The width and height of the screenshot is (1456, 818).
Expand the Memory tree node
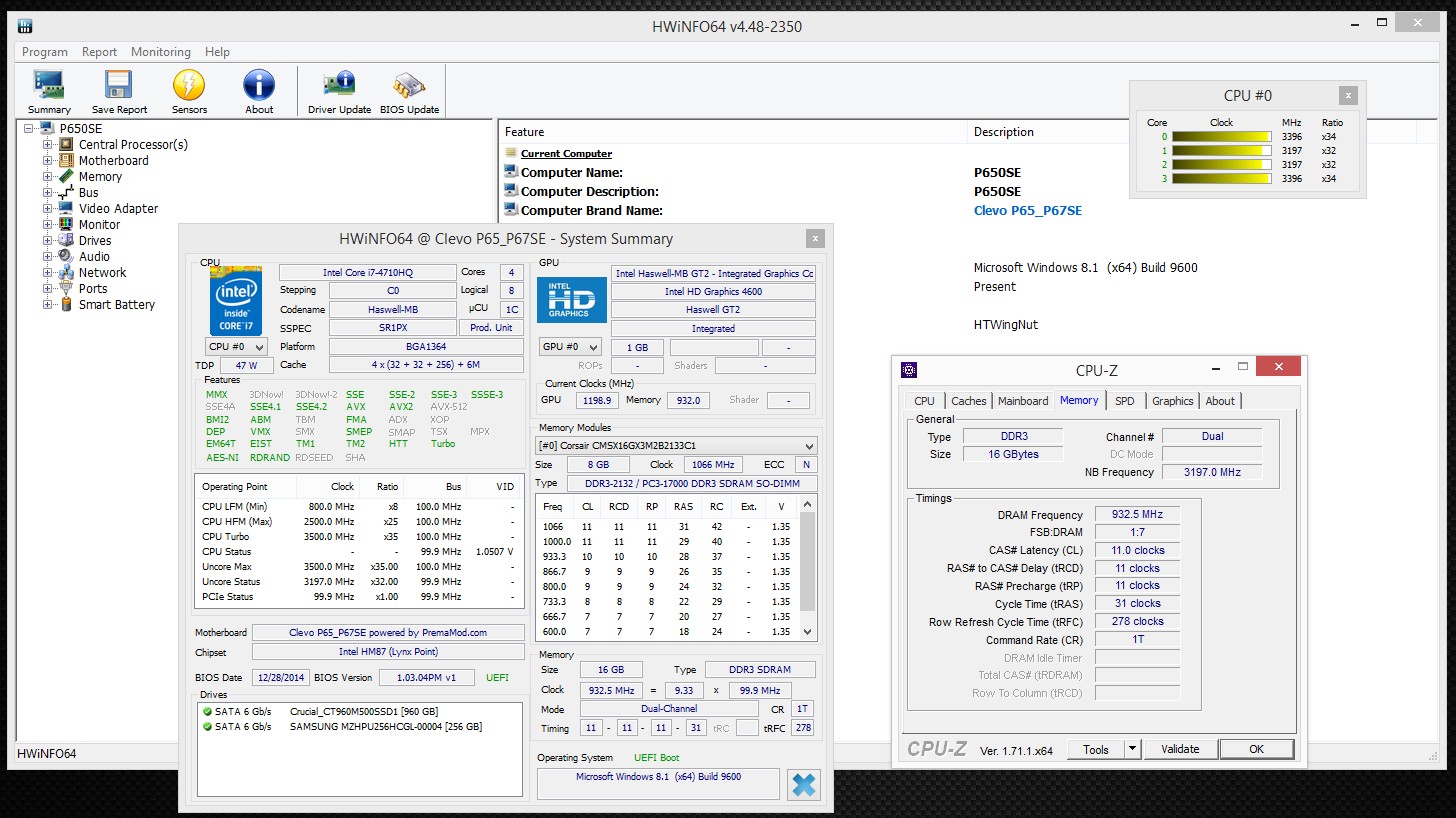pos(47,176)
